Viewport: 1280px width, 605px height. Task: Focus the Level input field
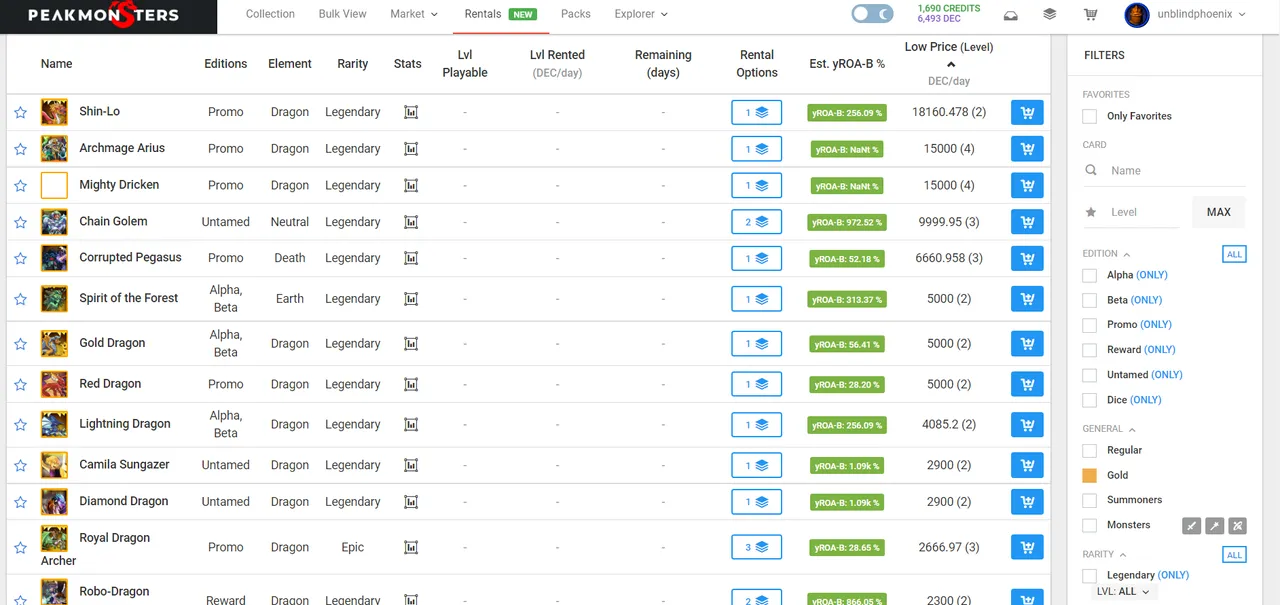coord(1145,212)
